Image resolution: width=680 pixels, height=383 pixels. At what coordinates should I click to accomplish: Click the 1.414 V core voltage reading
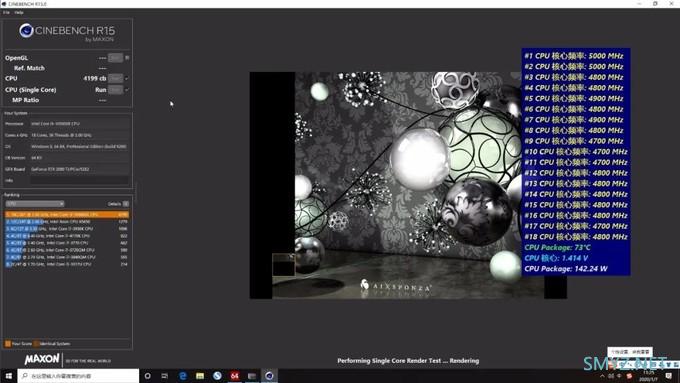556,258
